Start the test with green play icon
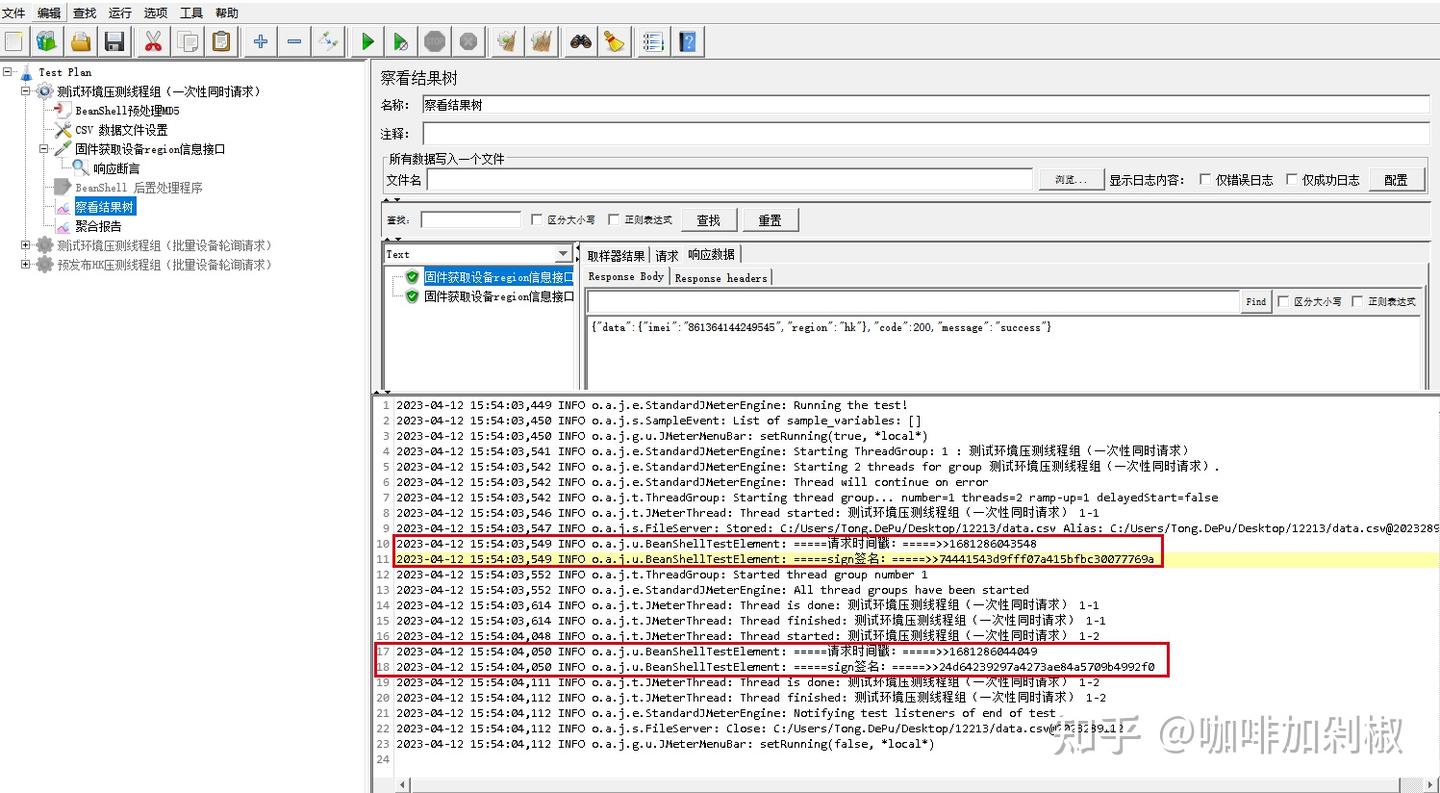This screenshot has height=793, width=1440. click(368, 41)
